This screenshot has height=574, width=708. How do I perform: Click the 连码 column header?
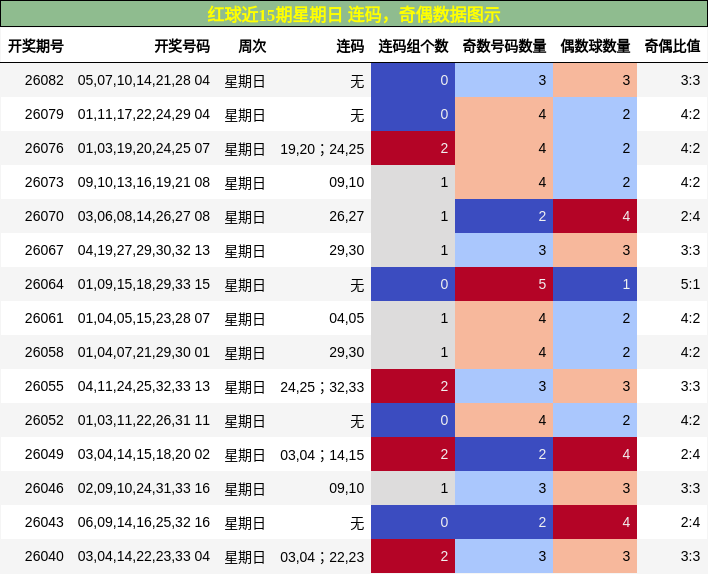(350, 46)
